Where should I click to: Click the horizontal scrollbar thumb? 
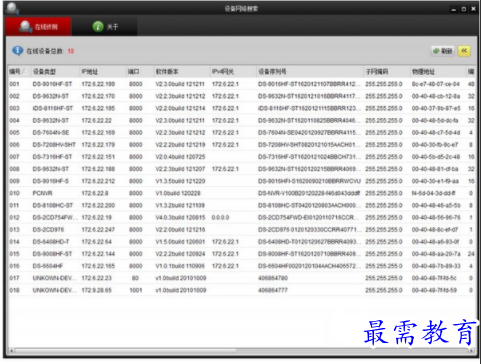click(125, 351)
